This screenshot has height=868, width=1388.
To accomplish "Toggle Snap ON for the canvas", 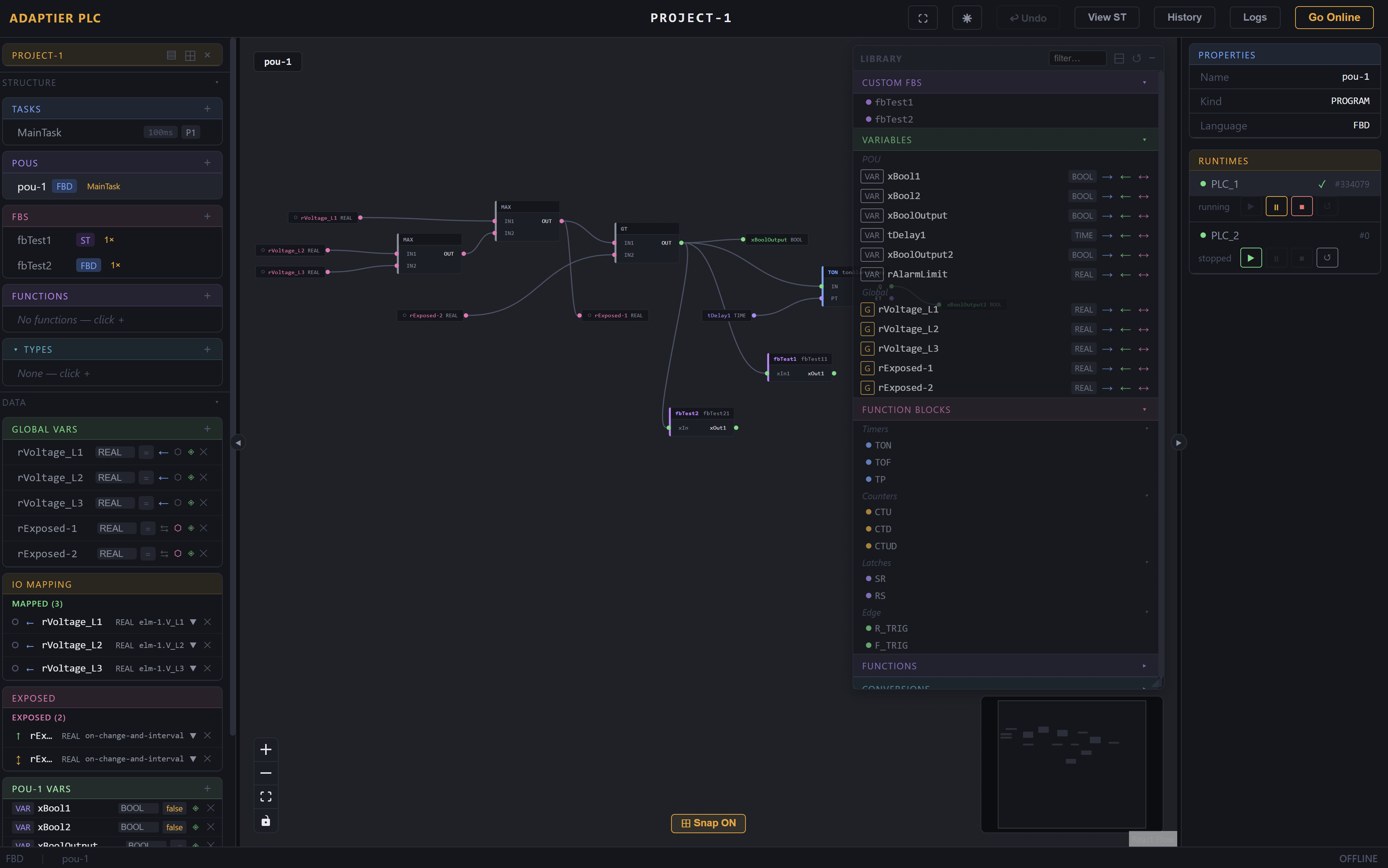I will click(x=707, y=823).
